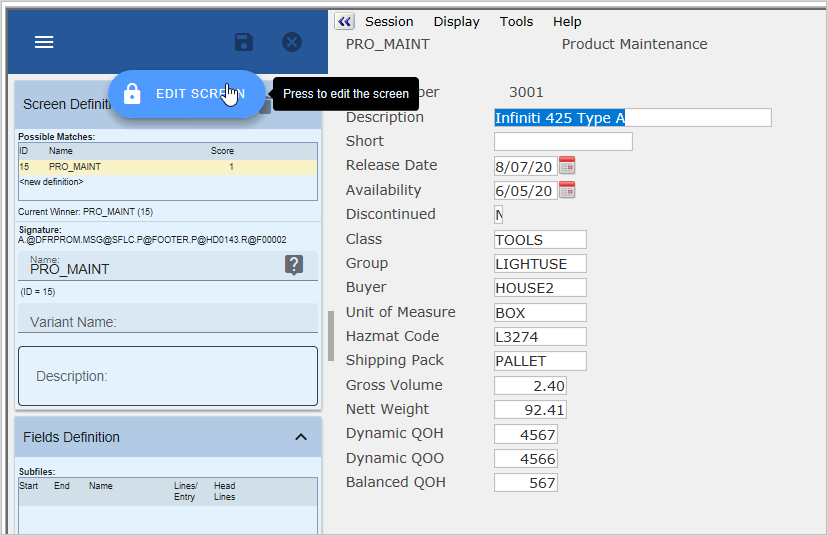The height and width of the screenshot is (536, 828).
Task: Click the help question mark icon
Action: (293, 265)
